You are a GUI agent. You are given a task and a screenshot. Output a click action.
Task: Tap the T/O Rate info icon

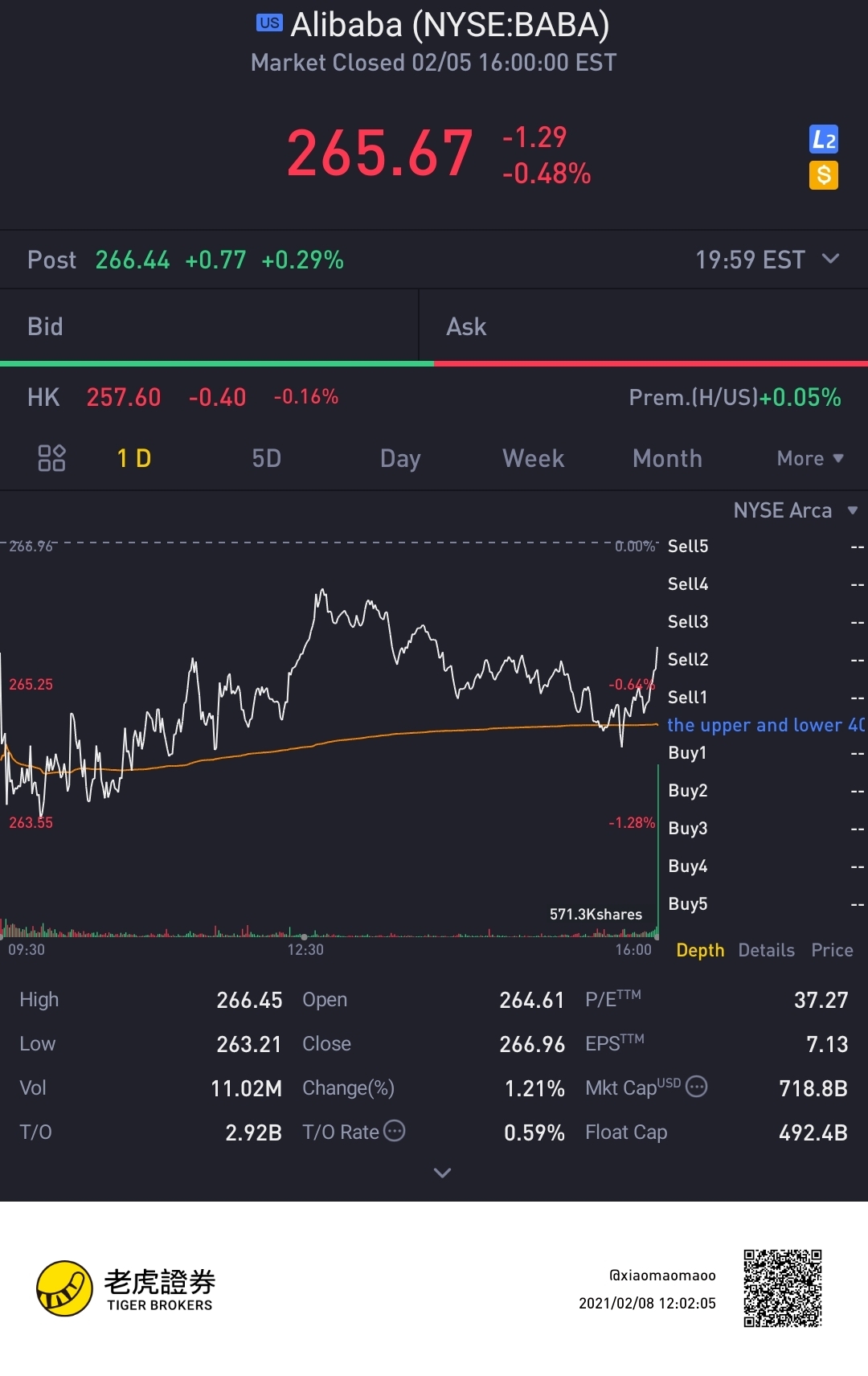tap(395, 1131)
